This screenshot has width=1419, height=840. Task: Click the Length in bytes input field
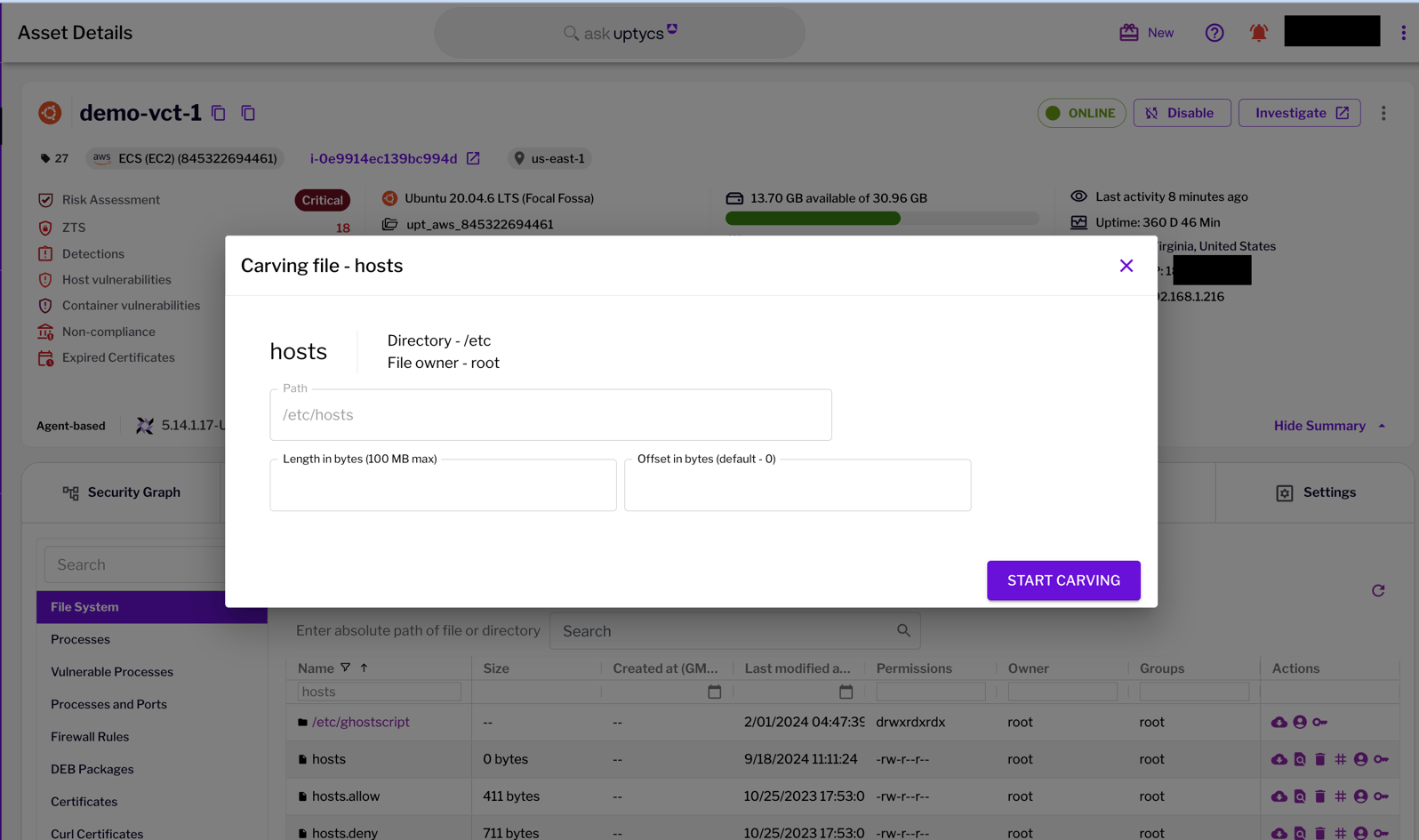(443, 486)
